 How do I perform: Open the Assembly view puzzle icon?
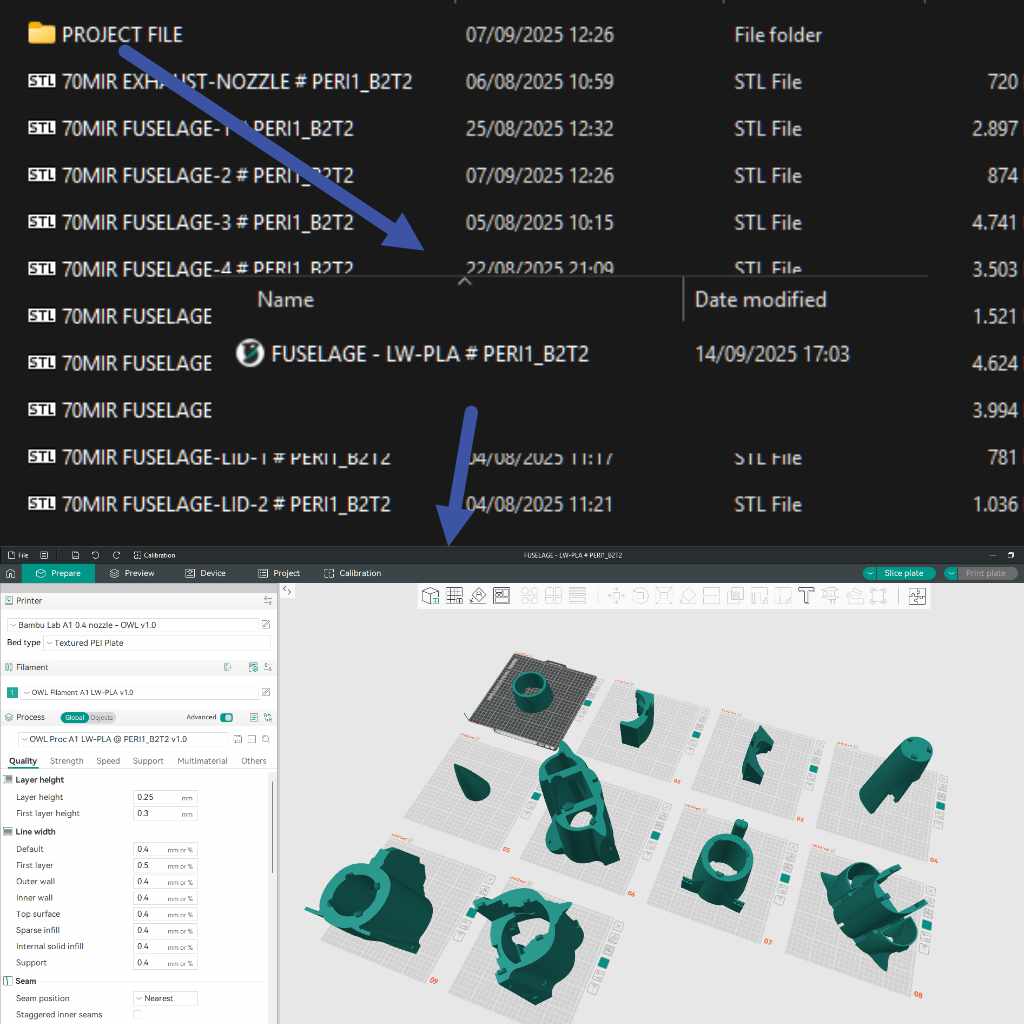917,596
